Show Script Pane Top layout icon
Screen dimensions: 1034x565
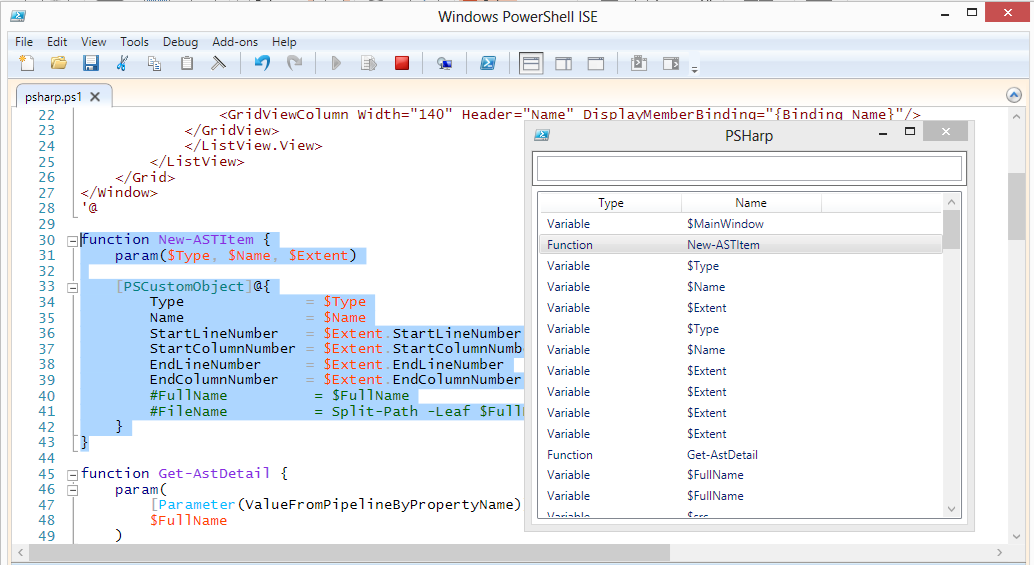531,63
